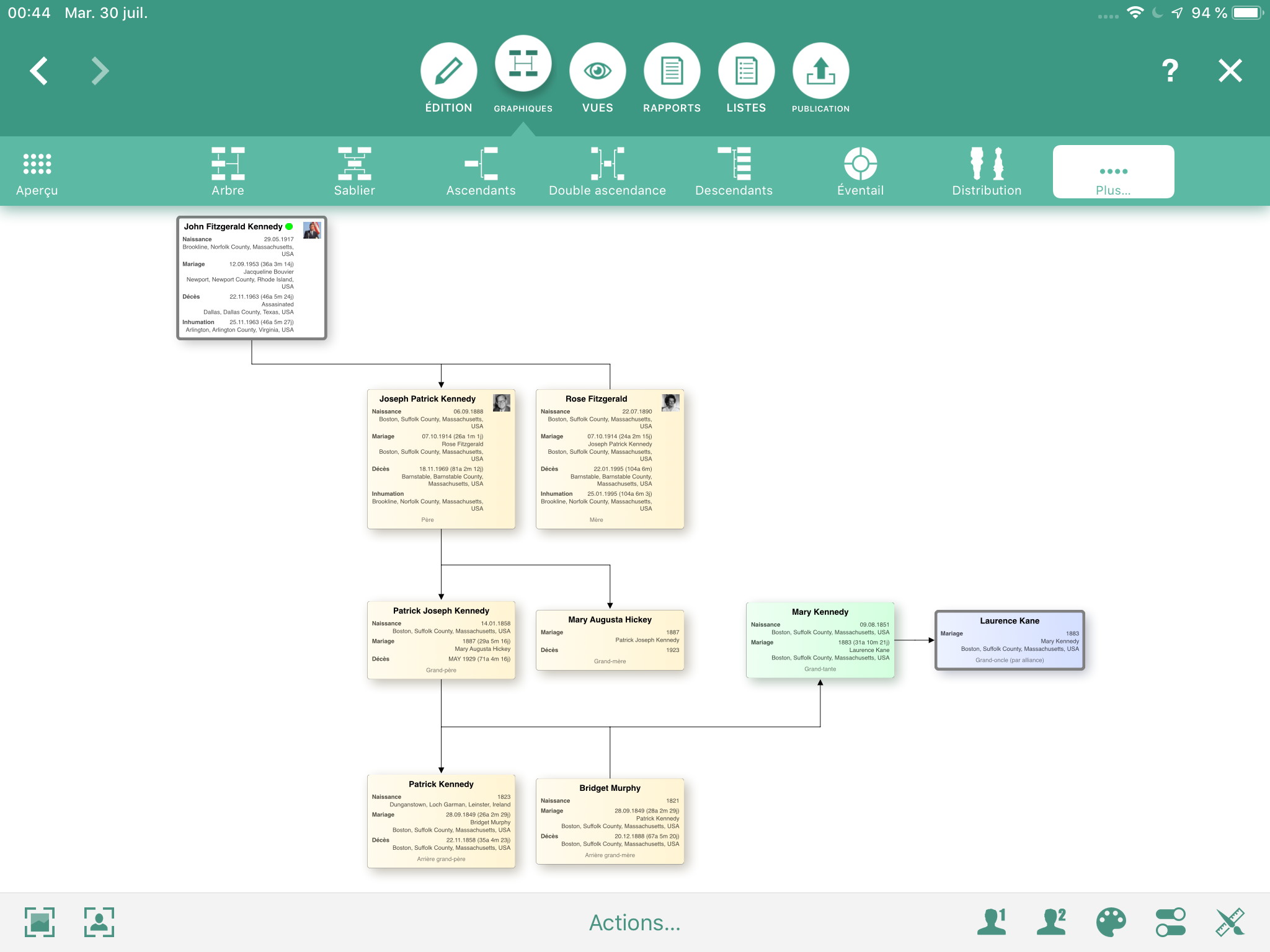Go forward with the right arrow
1270x952 pixels.
tap(100, 71)
